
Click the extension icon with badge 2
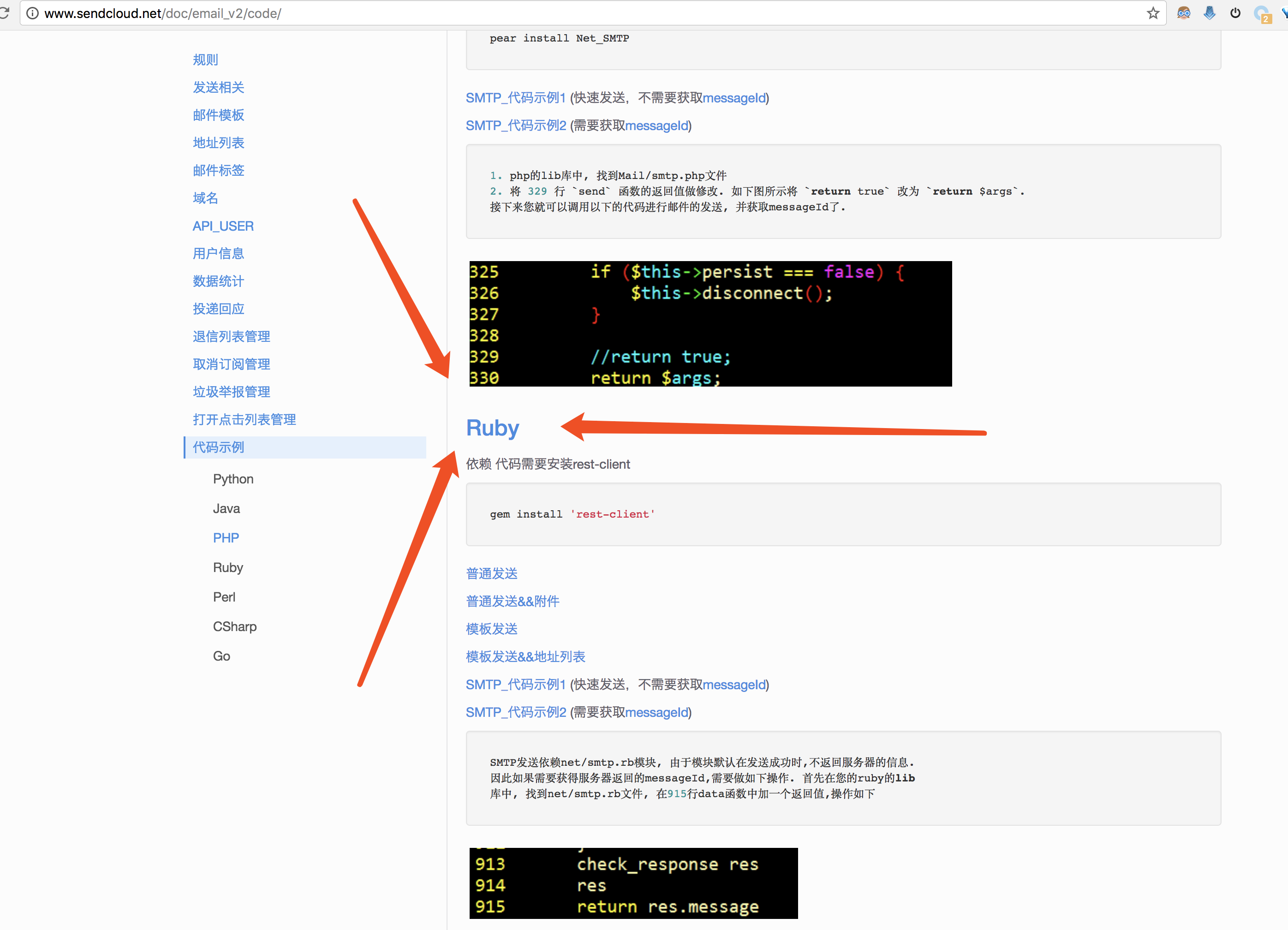click(1262, 14)
